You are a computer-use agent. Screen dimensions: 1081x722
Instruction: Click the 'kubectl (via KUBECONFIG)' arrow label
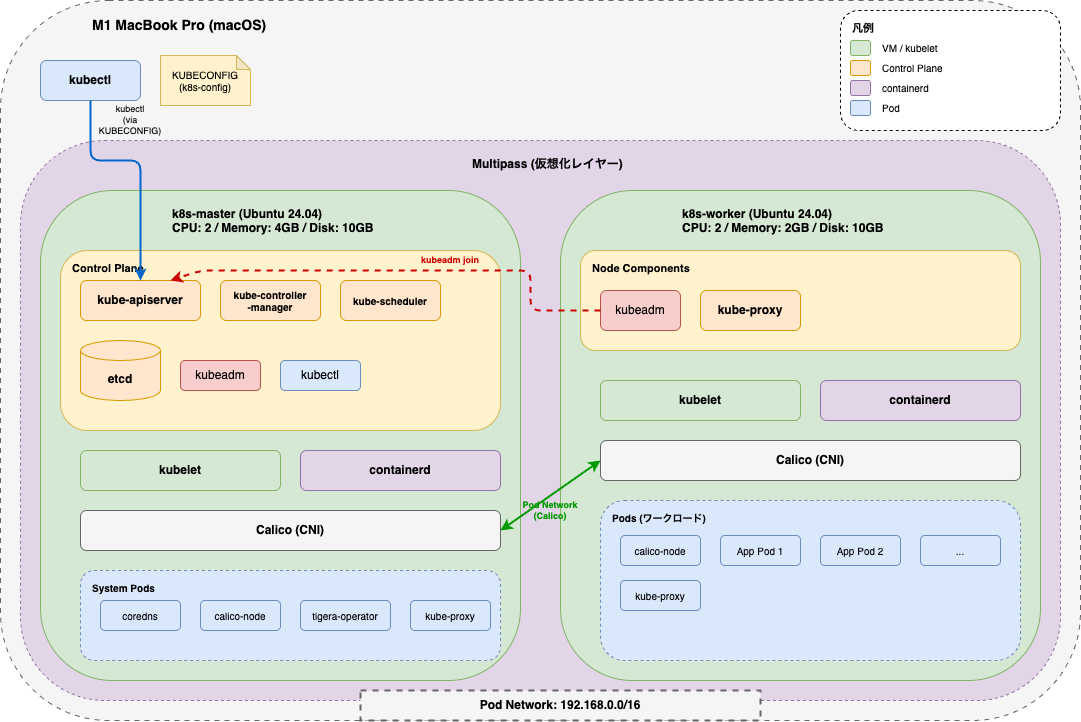(x=130, y=120)
